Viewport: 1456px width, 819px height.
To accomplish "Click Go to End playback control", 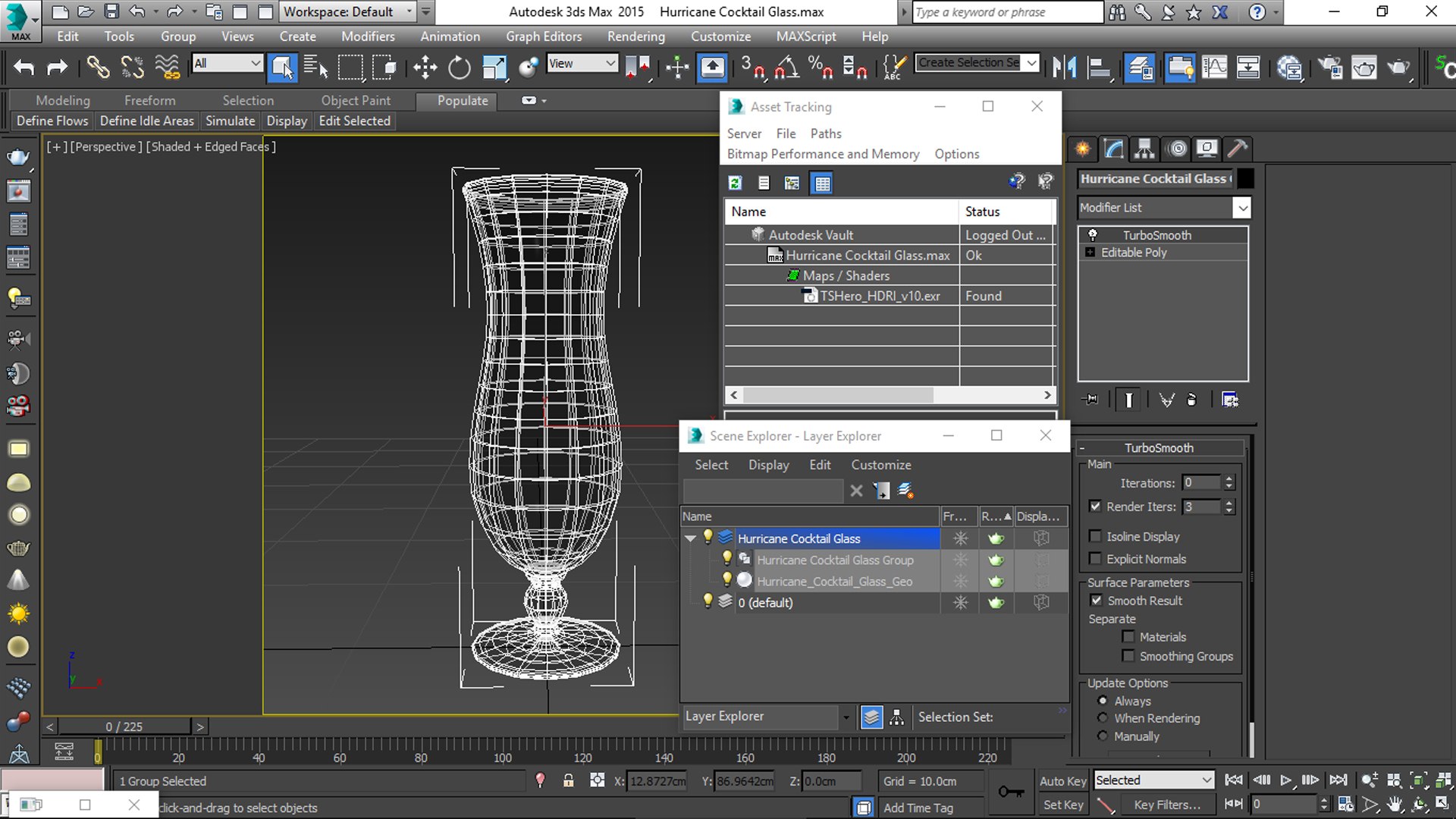I will pos(1338,780).
